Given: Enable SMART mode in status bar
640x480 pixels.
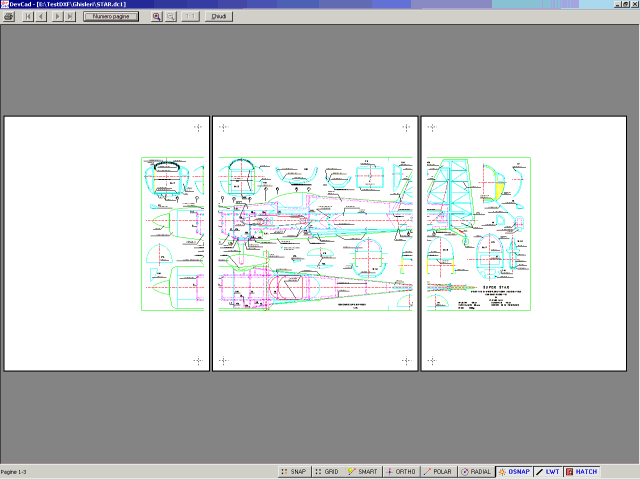Looking at the screenshot, I should (362, 471).
